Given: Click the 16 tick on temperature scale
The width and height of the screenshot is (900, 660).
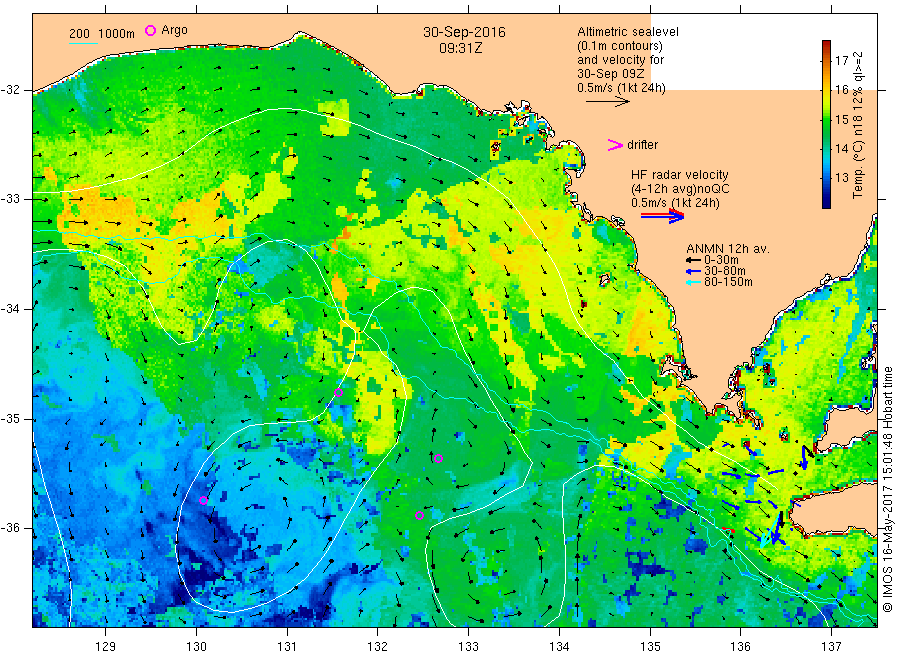Looking at the screenshot, I should tap(841, 90).
